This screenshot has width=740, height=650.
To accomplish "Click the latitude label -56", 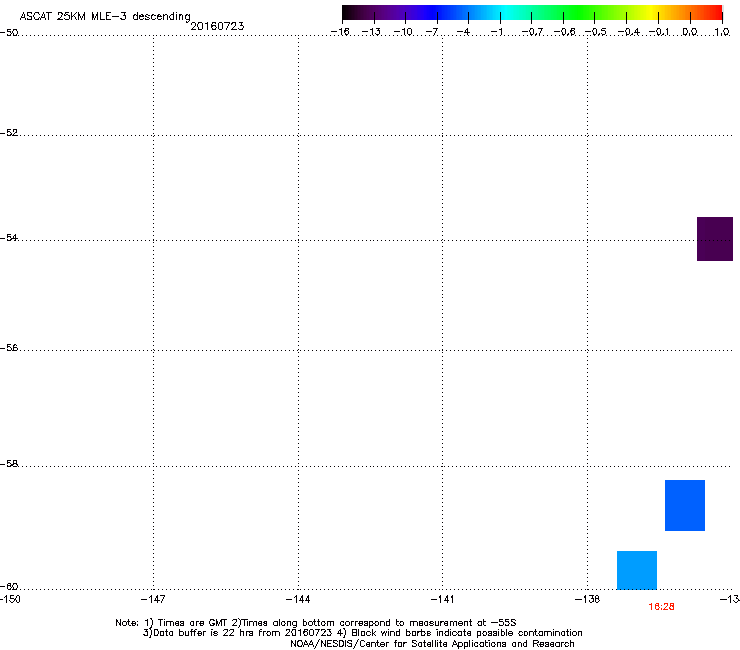I will point(9,347).
